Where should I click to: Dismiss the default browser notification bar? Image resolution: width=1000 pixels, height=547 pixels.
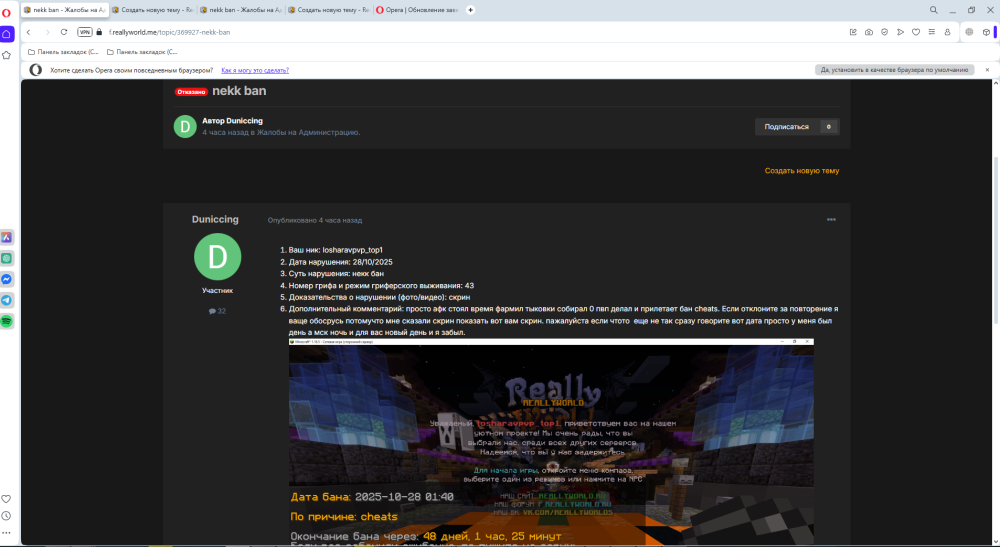(x=987, y=70)
